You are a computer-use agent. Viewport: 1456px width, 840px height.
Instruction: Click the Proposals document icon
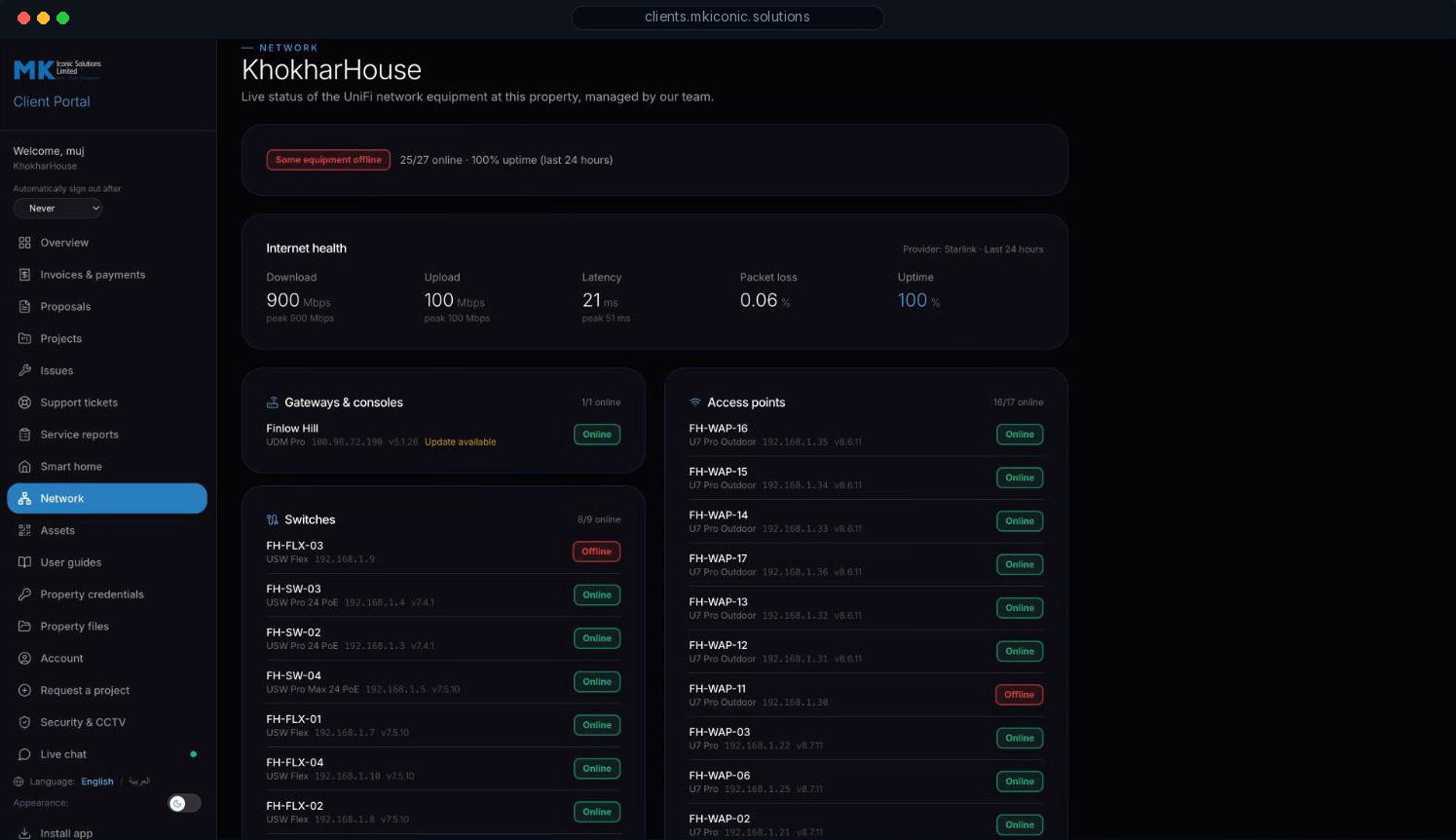coord(24,307)
